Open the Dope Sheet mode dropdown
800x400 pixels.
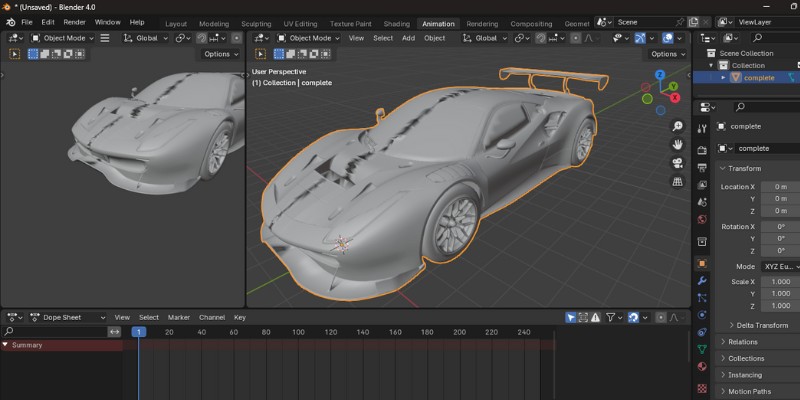(68, 317)
